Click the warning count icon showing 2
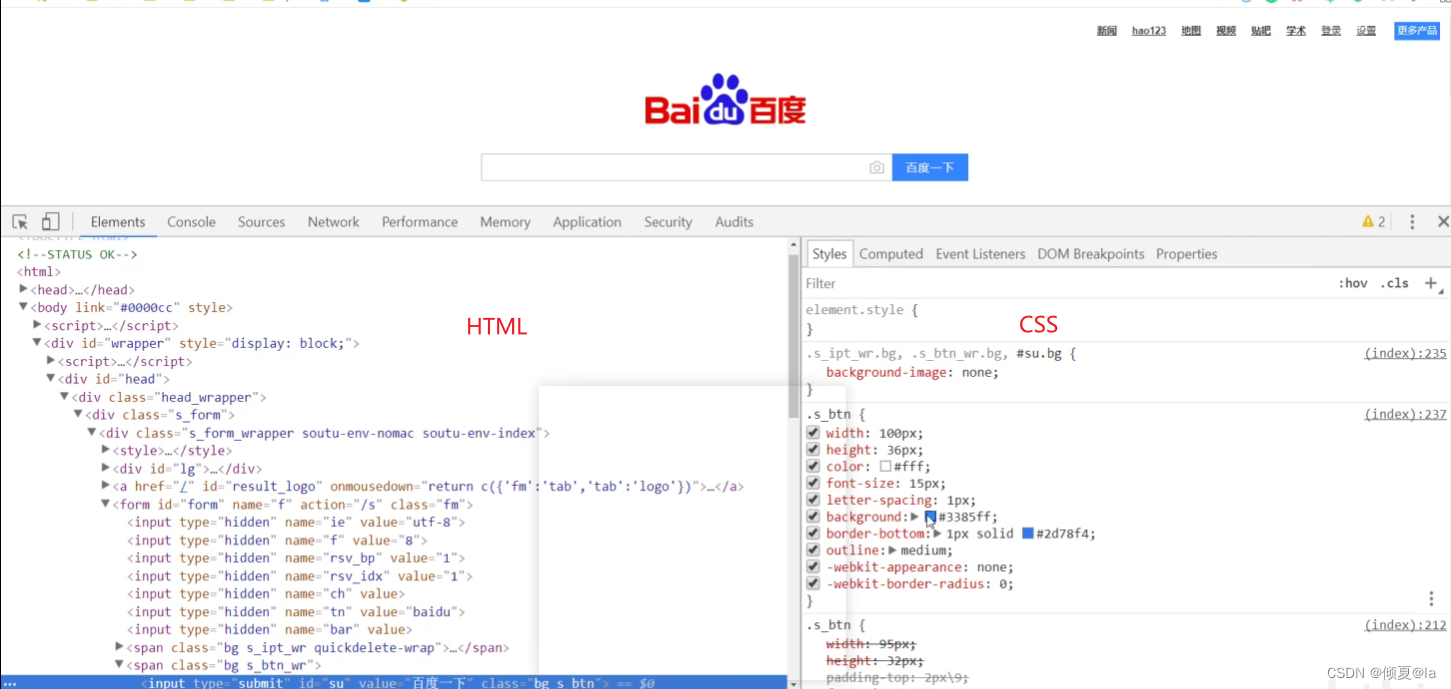This screenshot has width=1451, height=689. pyautogui.click(x=1374, y=222)
